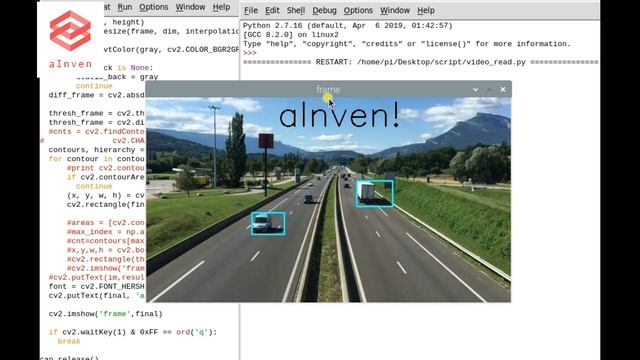This screenshot has width=640, height=360.
Task: Click the '#cv2.putText(im,resul' comment line
Action: (97, 278)
